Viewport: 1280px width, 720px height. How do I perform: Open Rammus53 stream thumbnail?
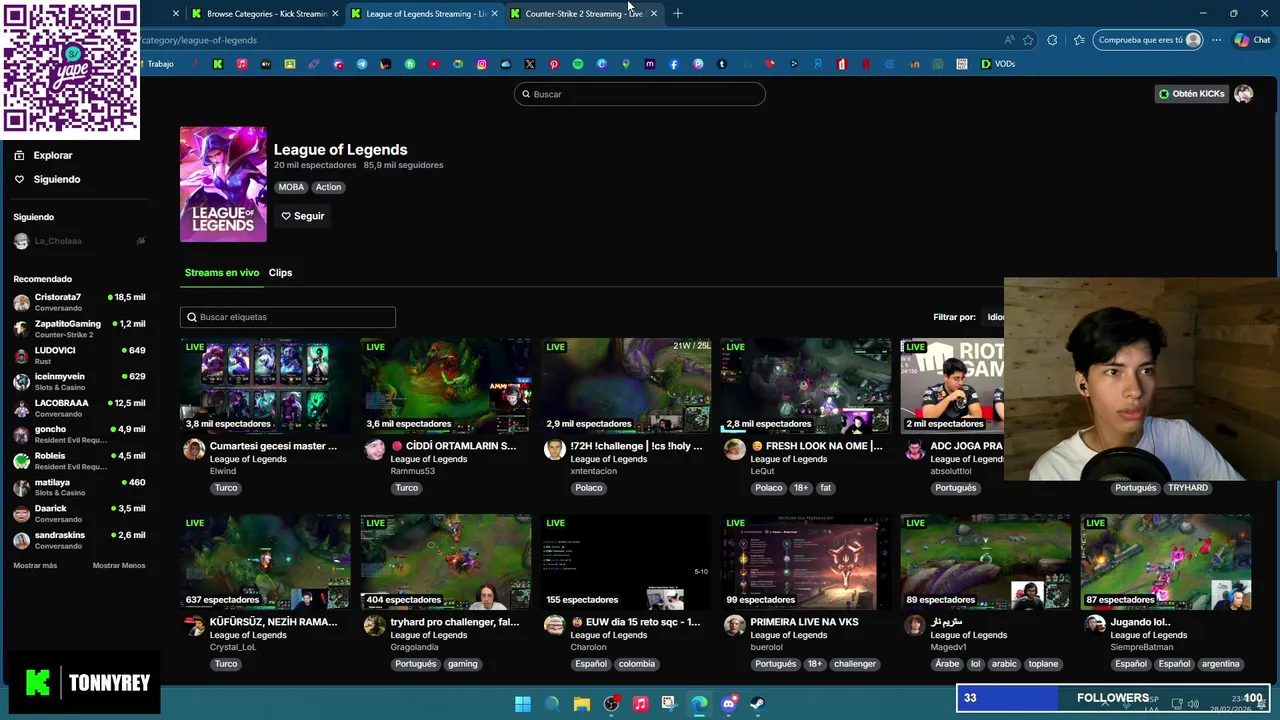pos(446,386)
